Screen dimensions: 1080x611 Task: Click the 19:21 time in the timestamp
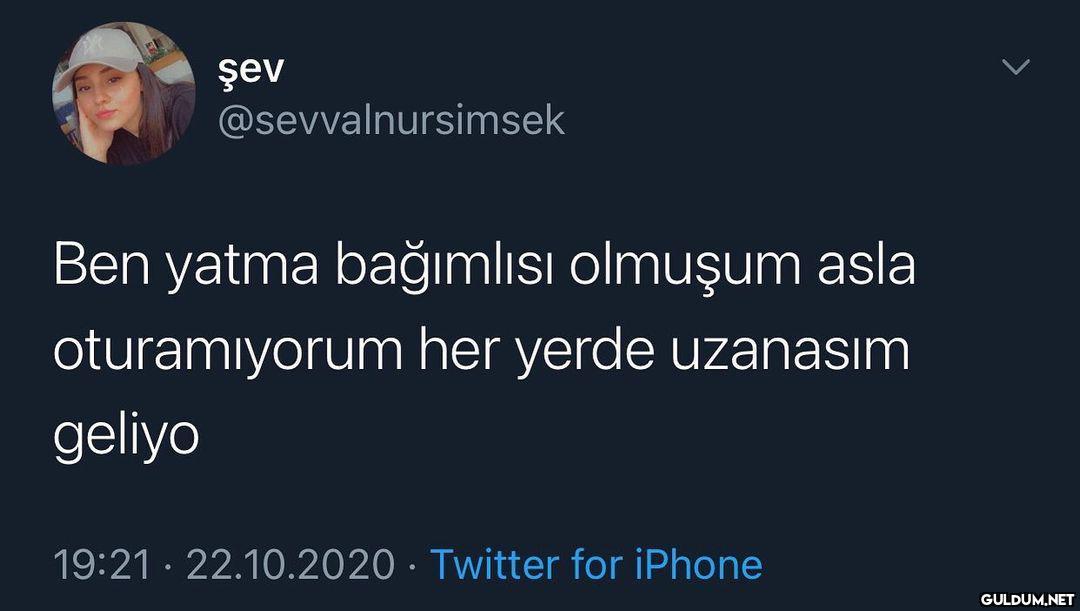pos(102,565)
